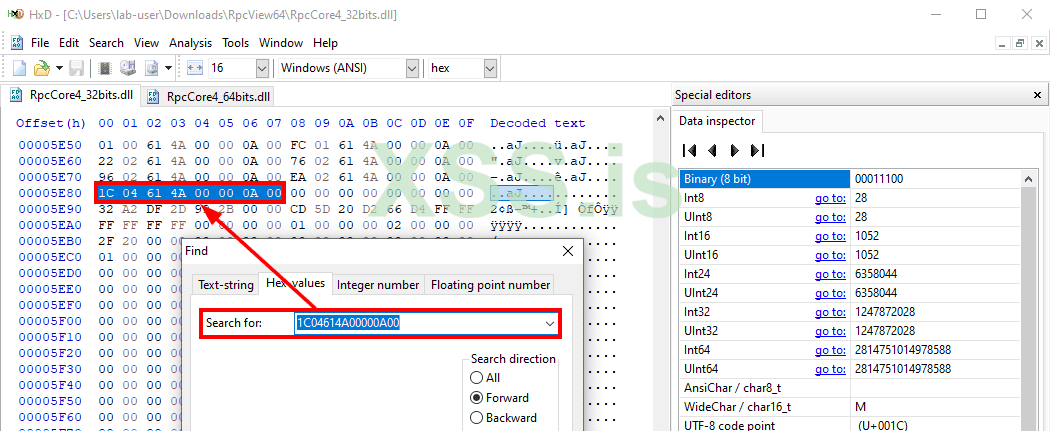The width and height of the screenshot is (1050, 431).
Task: Switch to Text-string tab in Find
Action: 226,284
